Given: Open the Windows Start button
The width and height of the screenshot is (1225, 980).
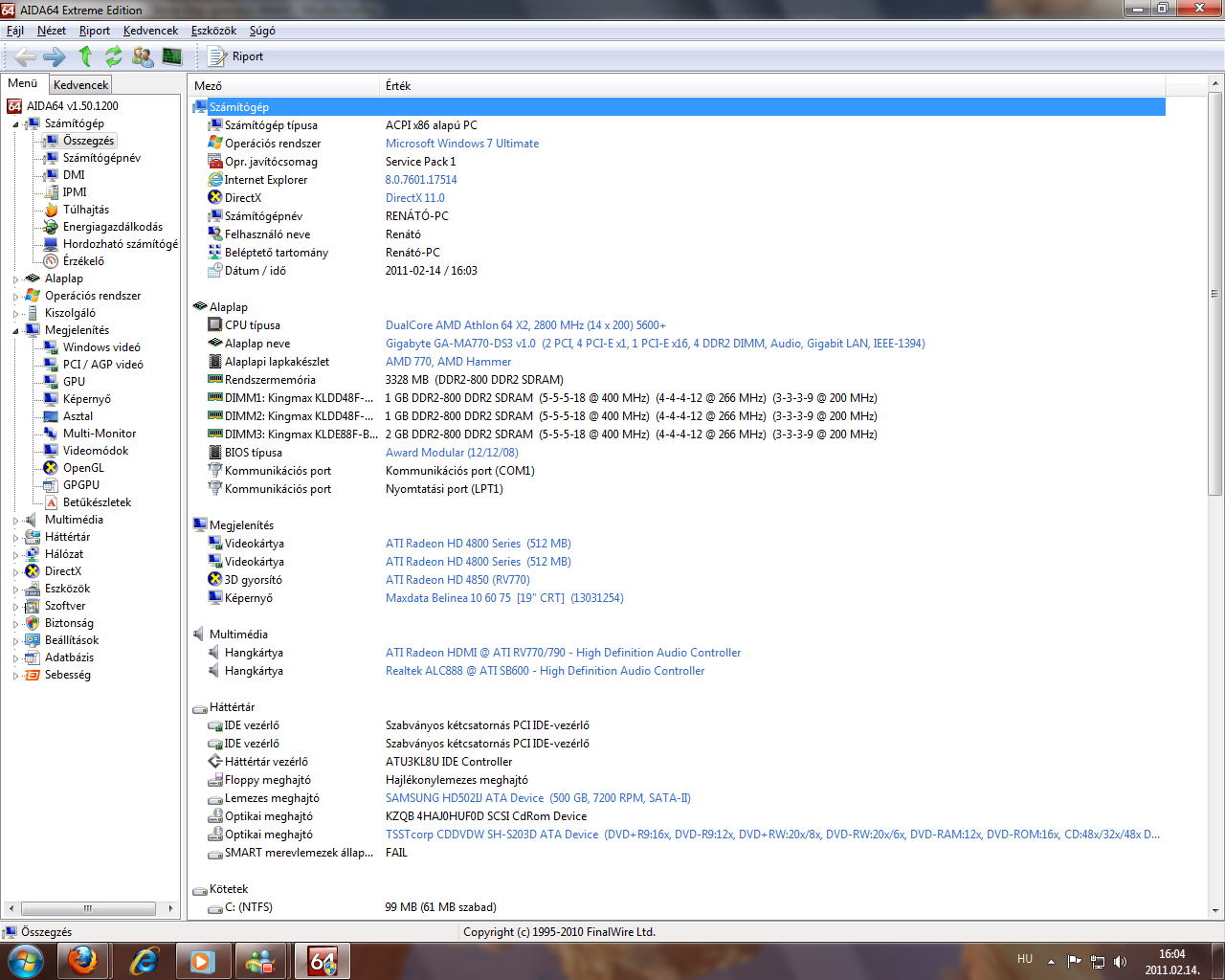Looking at the screenshot, I should (26, 961).
